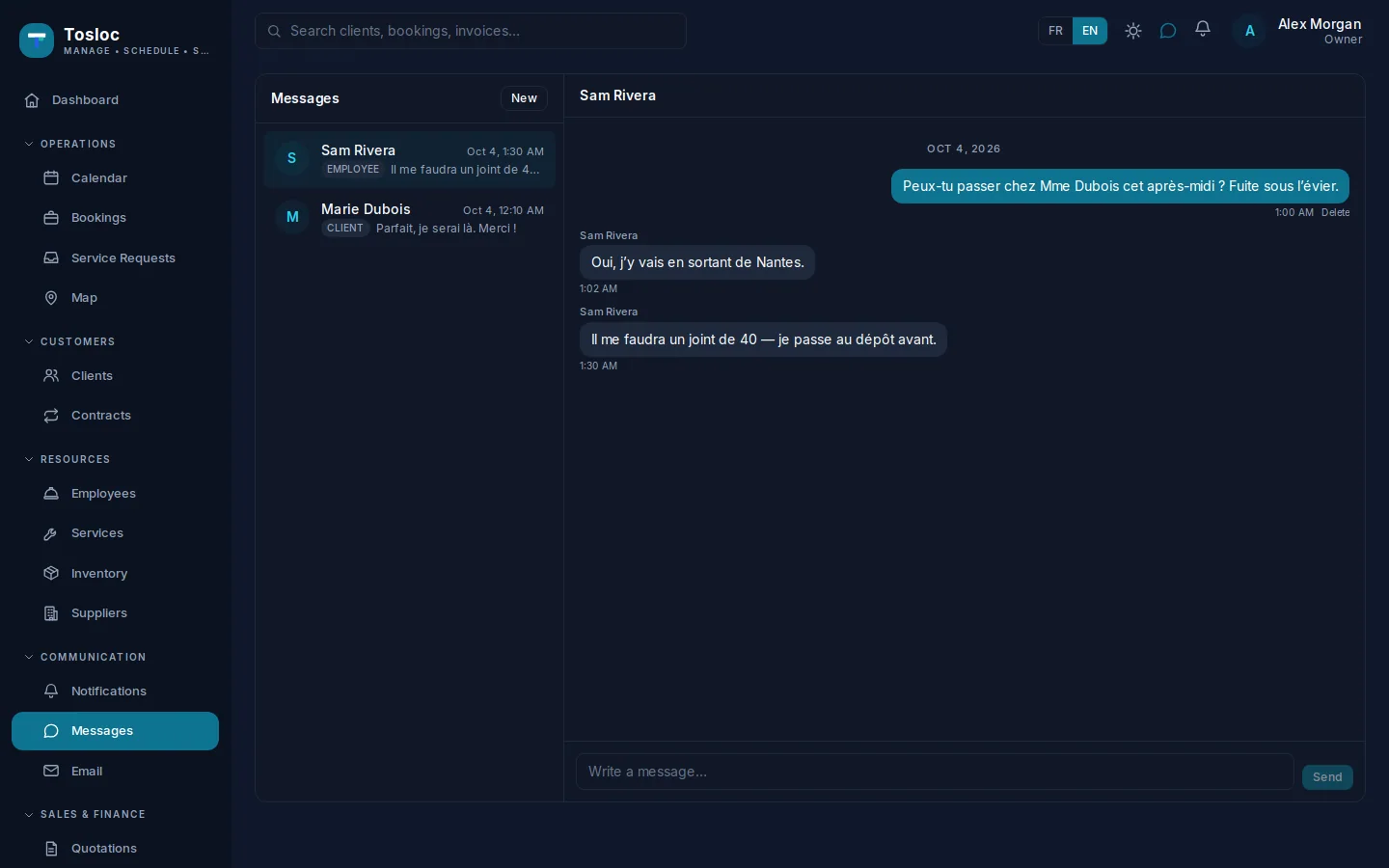Viewport: 1389px width, 868px height.
Task: Open the Contracts page
Action: (115, 416)
